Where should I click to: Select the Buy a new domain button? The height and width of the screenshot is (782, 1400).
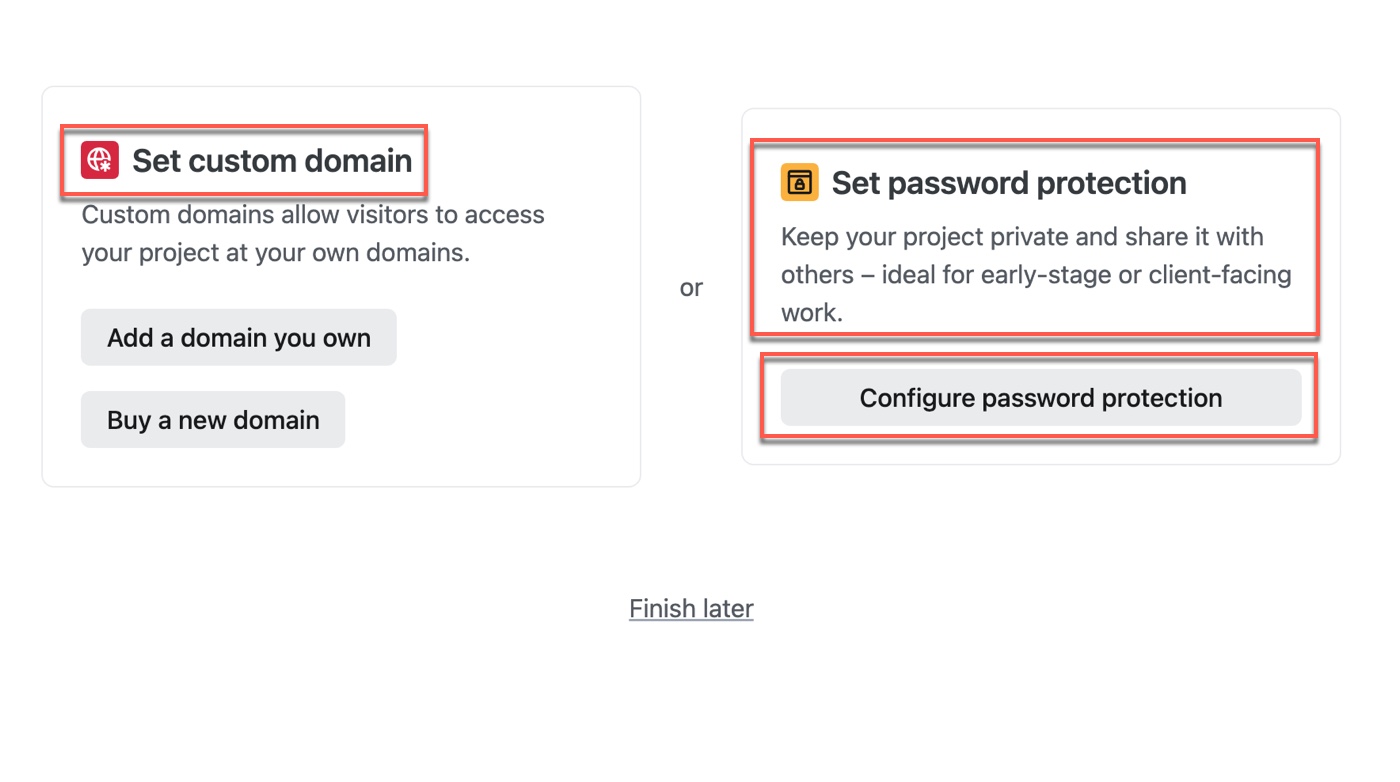click(213, 420)
